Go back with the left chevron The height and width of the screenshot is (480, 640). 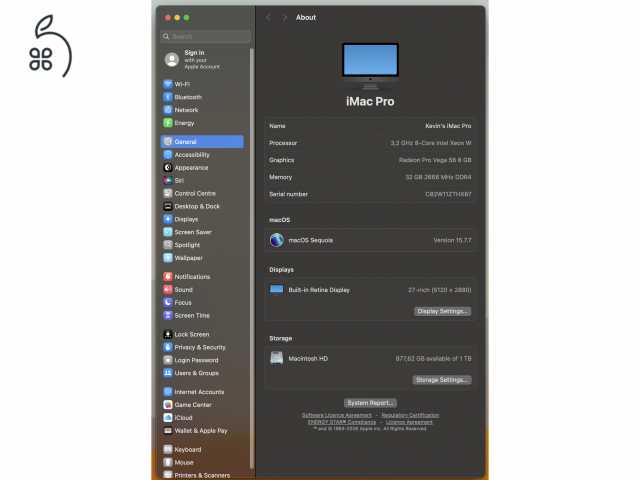point(268,18)
